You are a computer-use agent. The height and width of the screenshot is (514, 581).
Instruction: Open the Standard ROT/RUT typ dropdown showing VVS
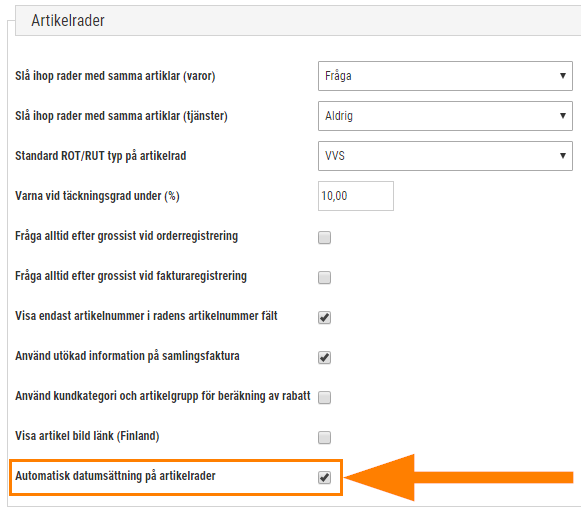pos(445,156)
